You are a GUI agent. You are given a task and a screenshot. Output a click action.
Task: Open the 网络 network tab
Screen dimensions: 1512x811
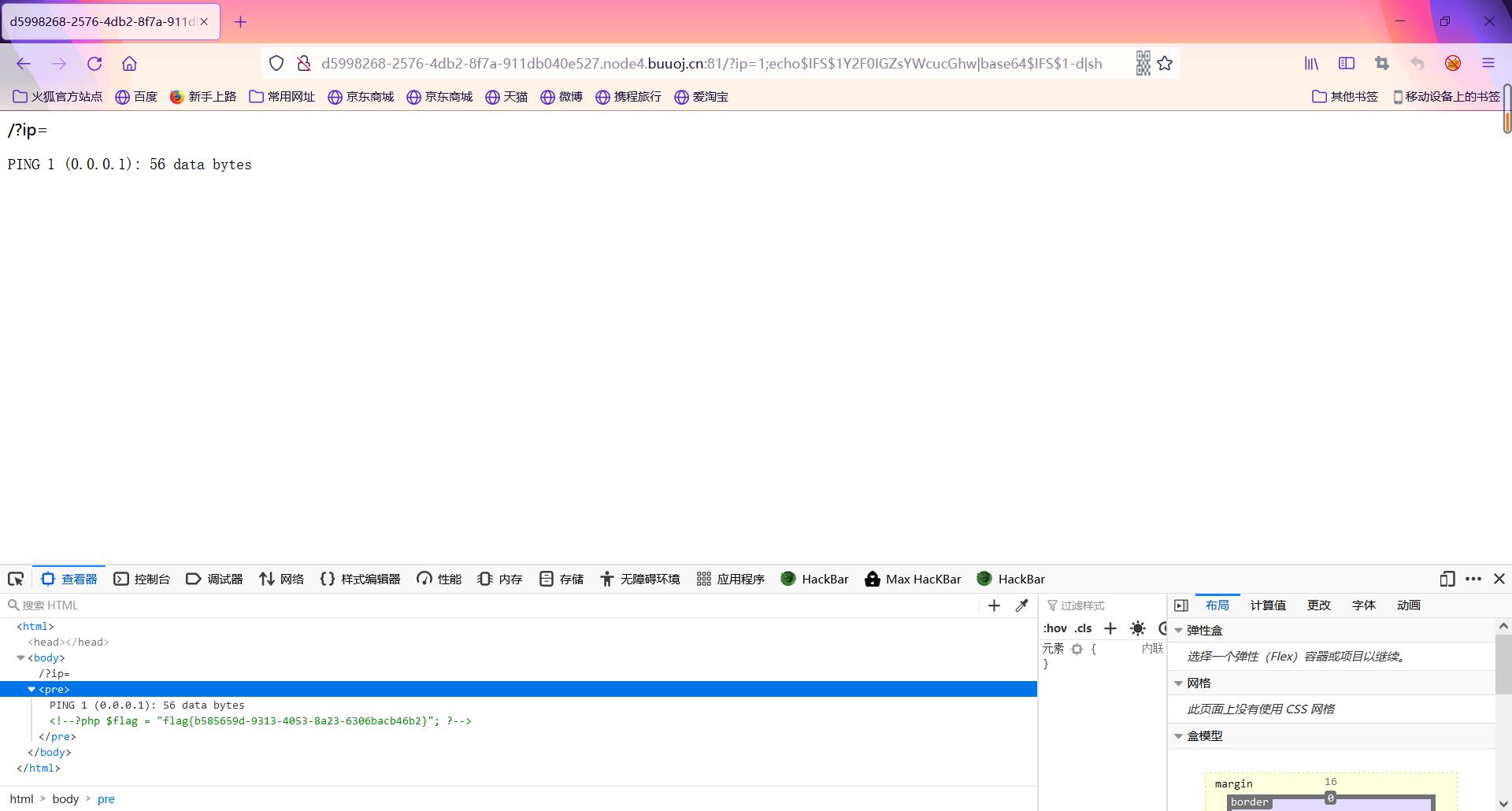coord(281,580)
